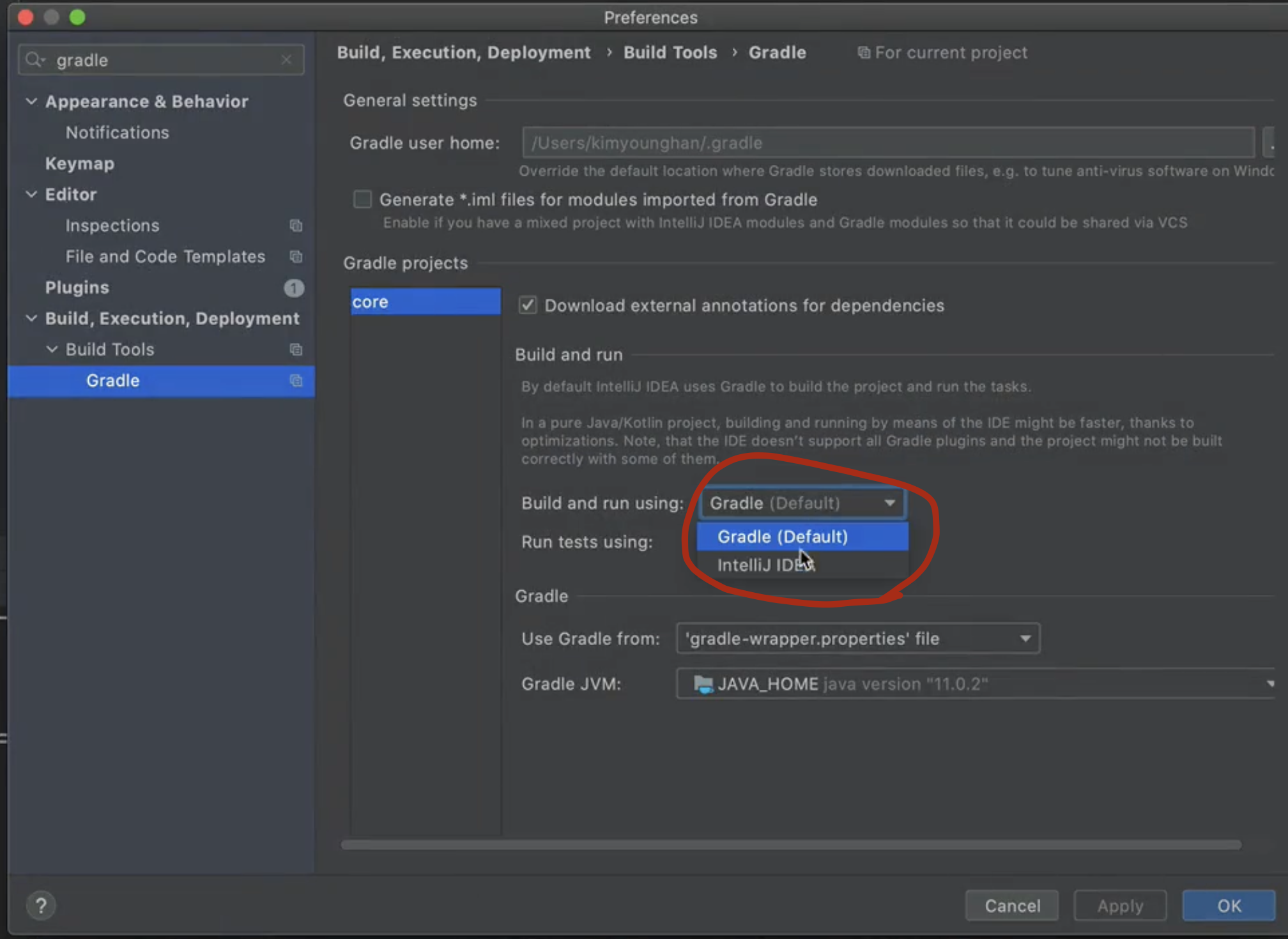The image size is (1288, 939).
Task: Open Keymap settings
Action: [79, 164]
